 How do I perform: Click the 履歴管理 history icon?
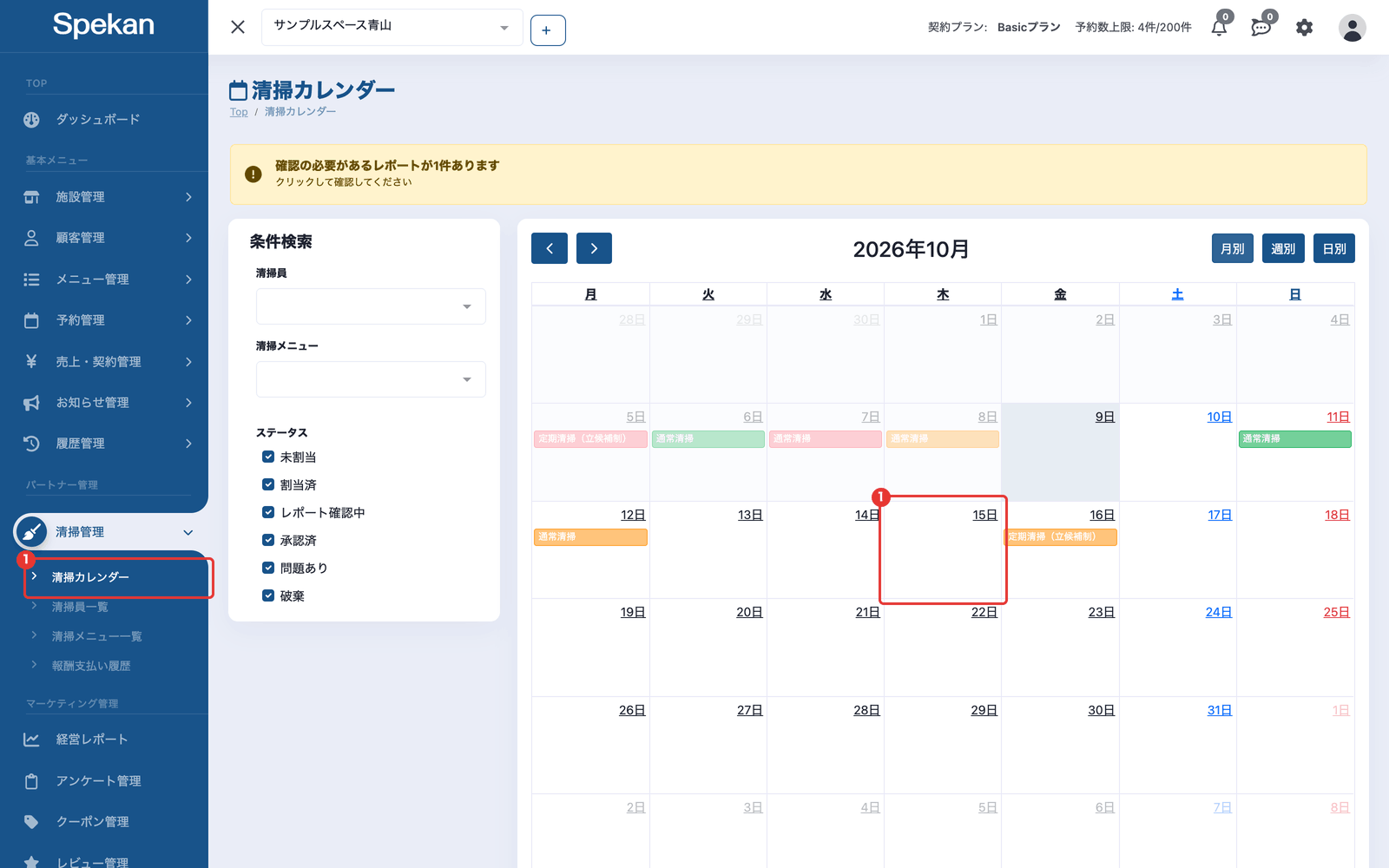31,444
